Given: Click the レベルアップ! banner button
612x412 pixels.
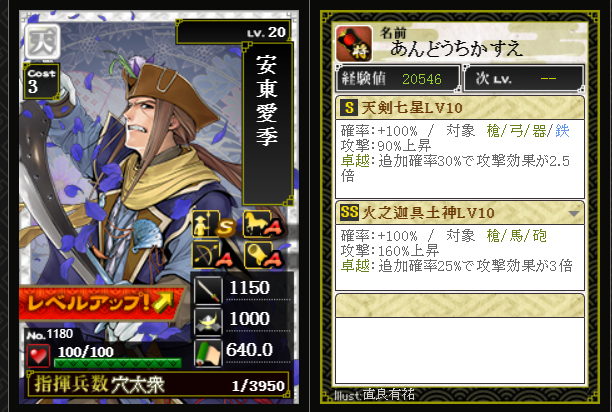Looking at the screenshot, I should tap(101, 304).
